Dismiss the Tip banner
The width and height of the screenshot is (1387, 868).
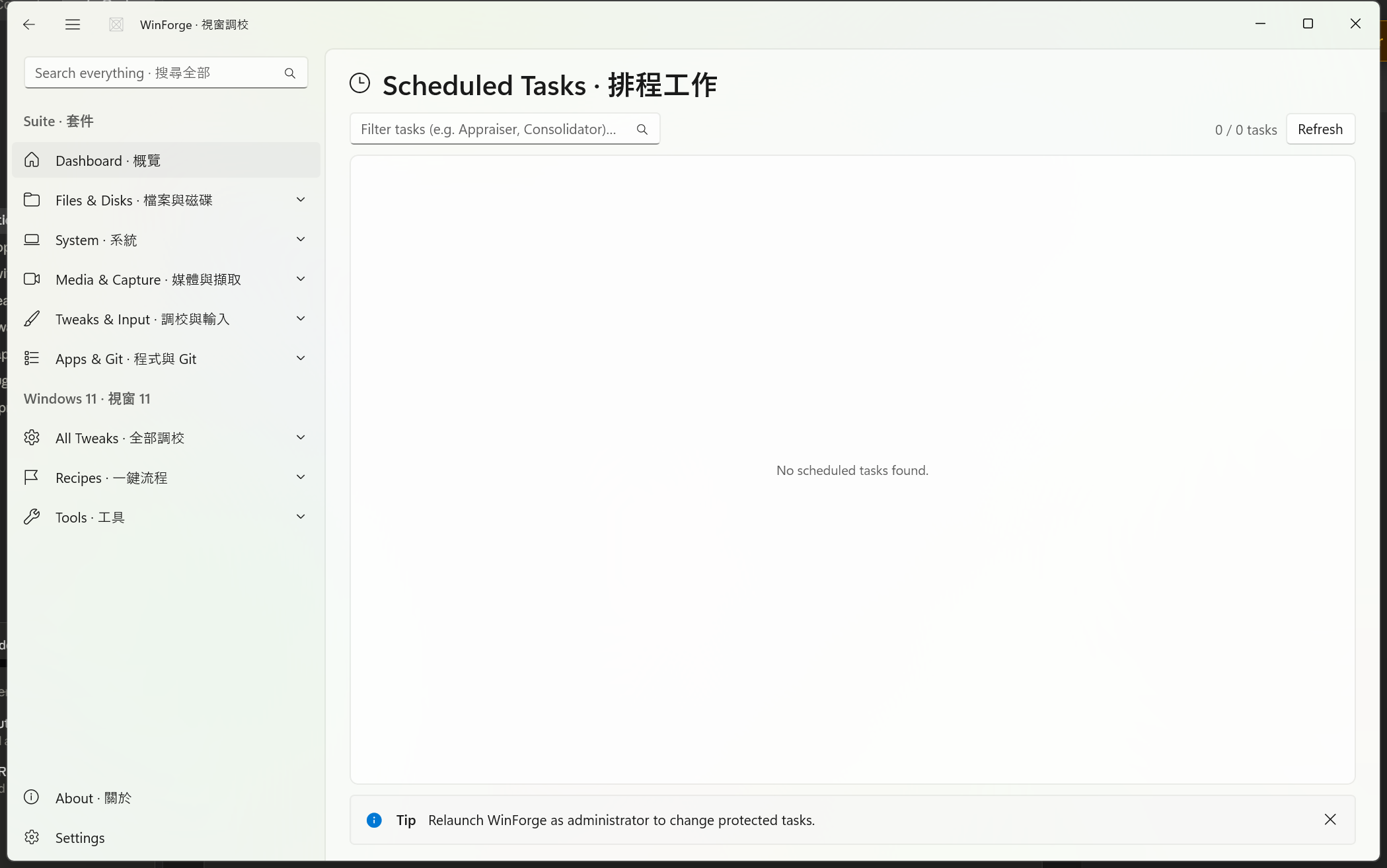click(x=1330, y=819)
